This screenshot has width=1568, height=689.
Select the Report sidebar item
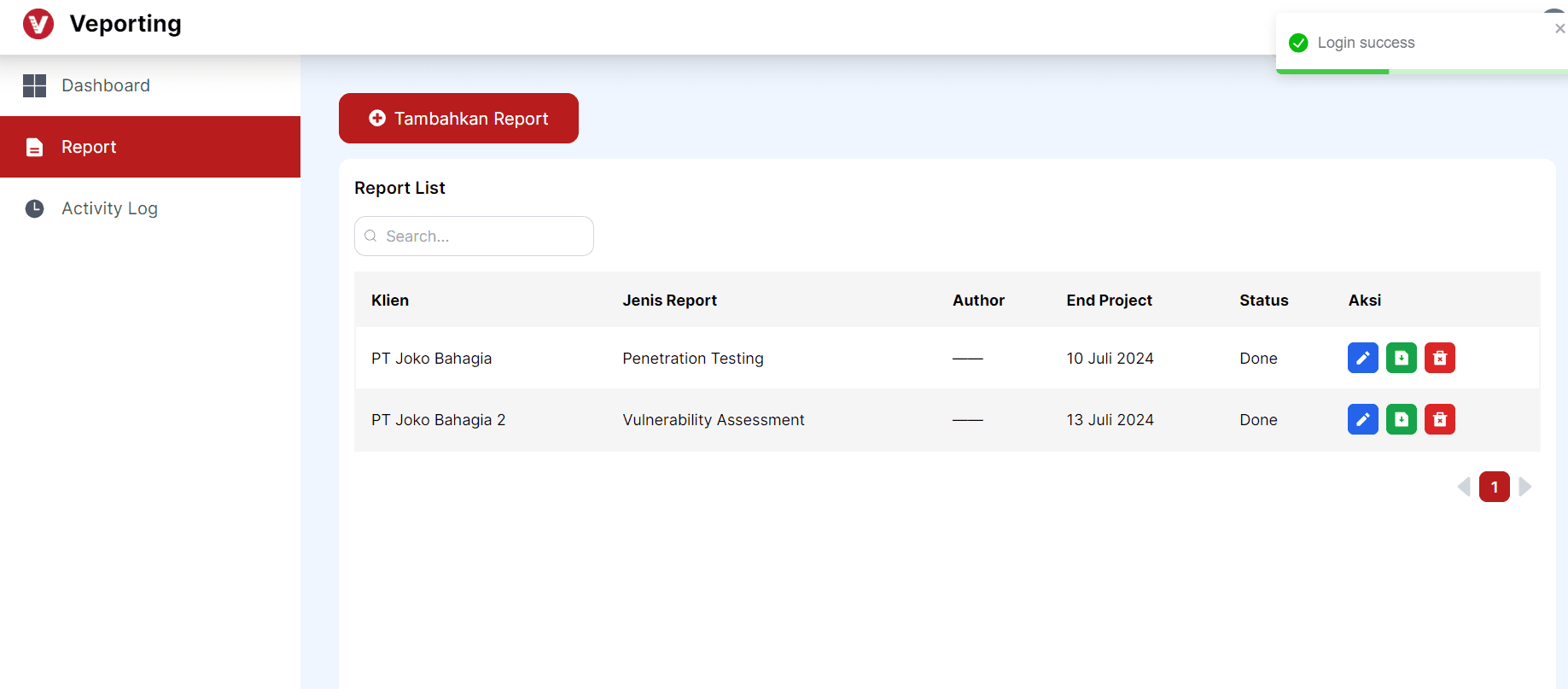pos(150,147)
